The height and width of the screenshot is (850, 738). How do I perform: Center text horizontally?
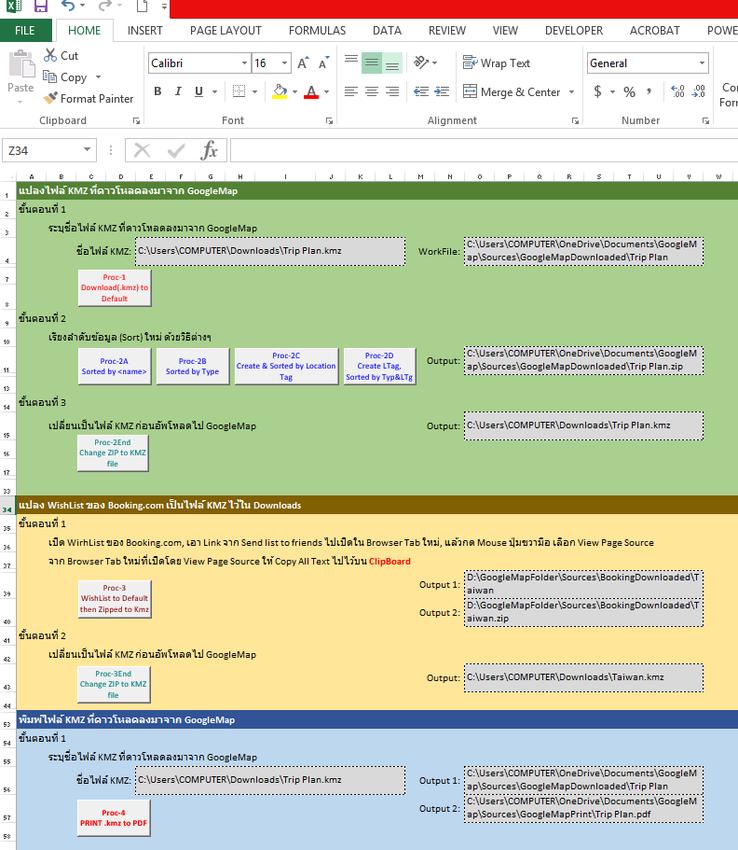pos(371,91)
